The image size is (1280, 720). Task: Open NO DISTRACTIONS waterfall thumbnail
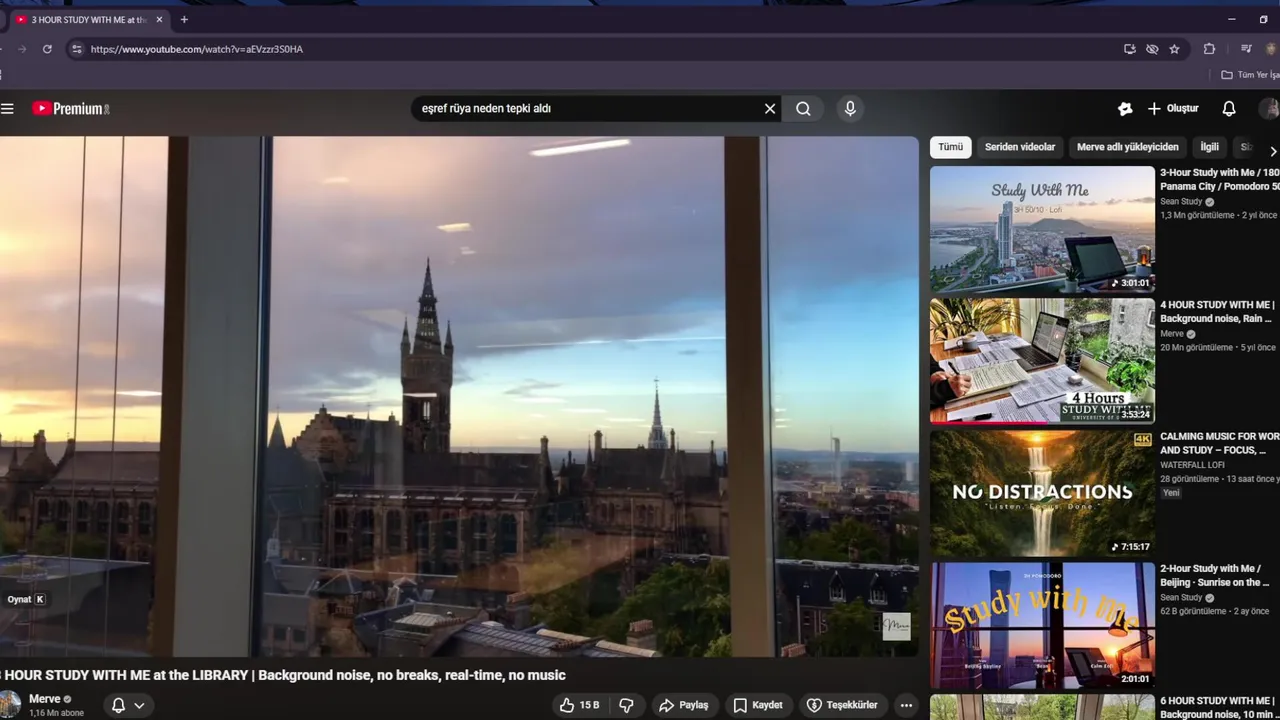point(1042,493)
